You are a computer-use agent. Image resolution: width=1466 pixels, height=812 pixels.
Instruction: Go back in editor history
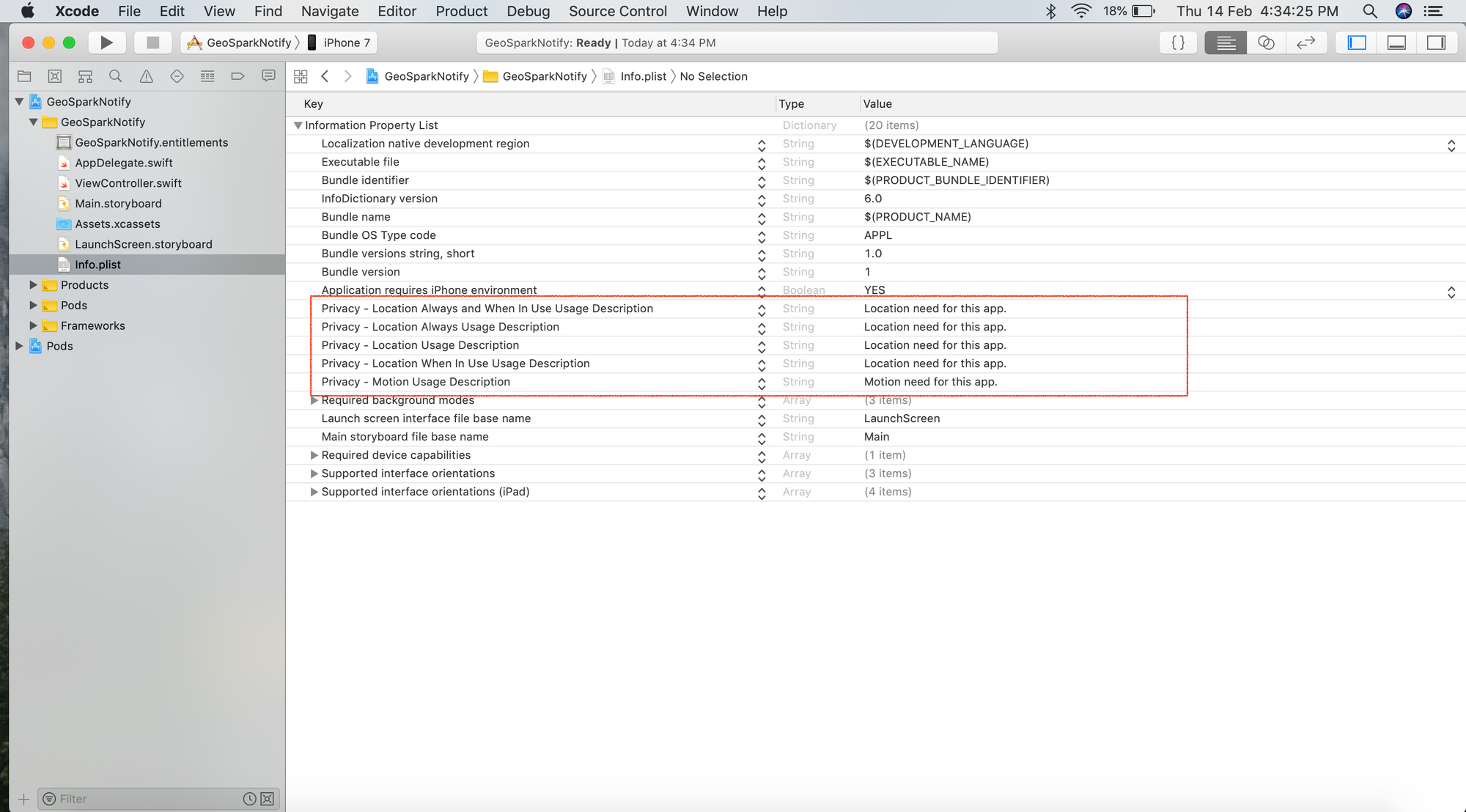click(x=325, y=76)
